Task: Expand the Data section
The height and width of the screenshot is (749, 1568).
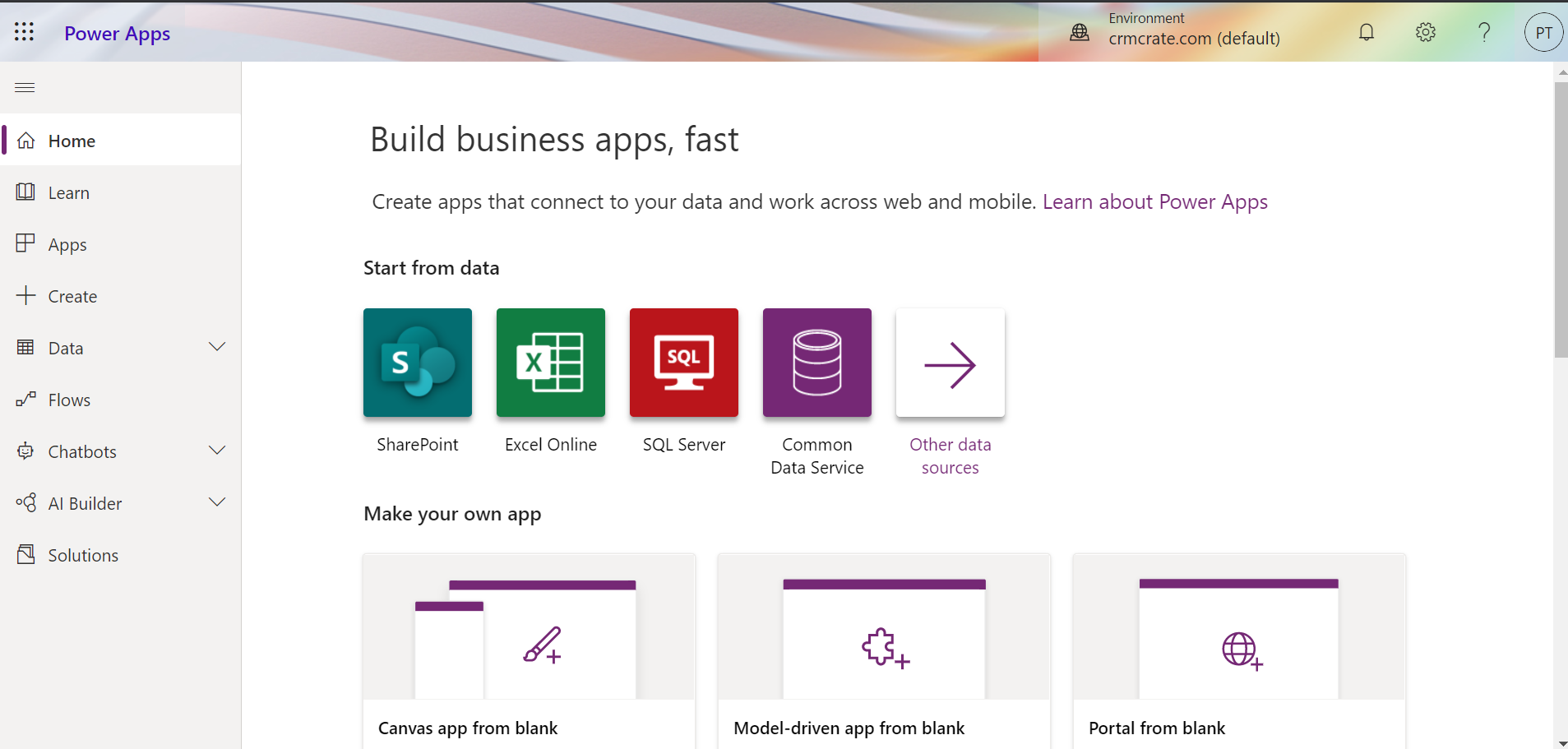Action: click(x=216, y=347)
